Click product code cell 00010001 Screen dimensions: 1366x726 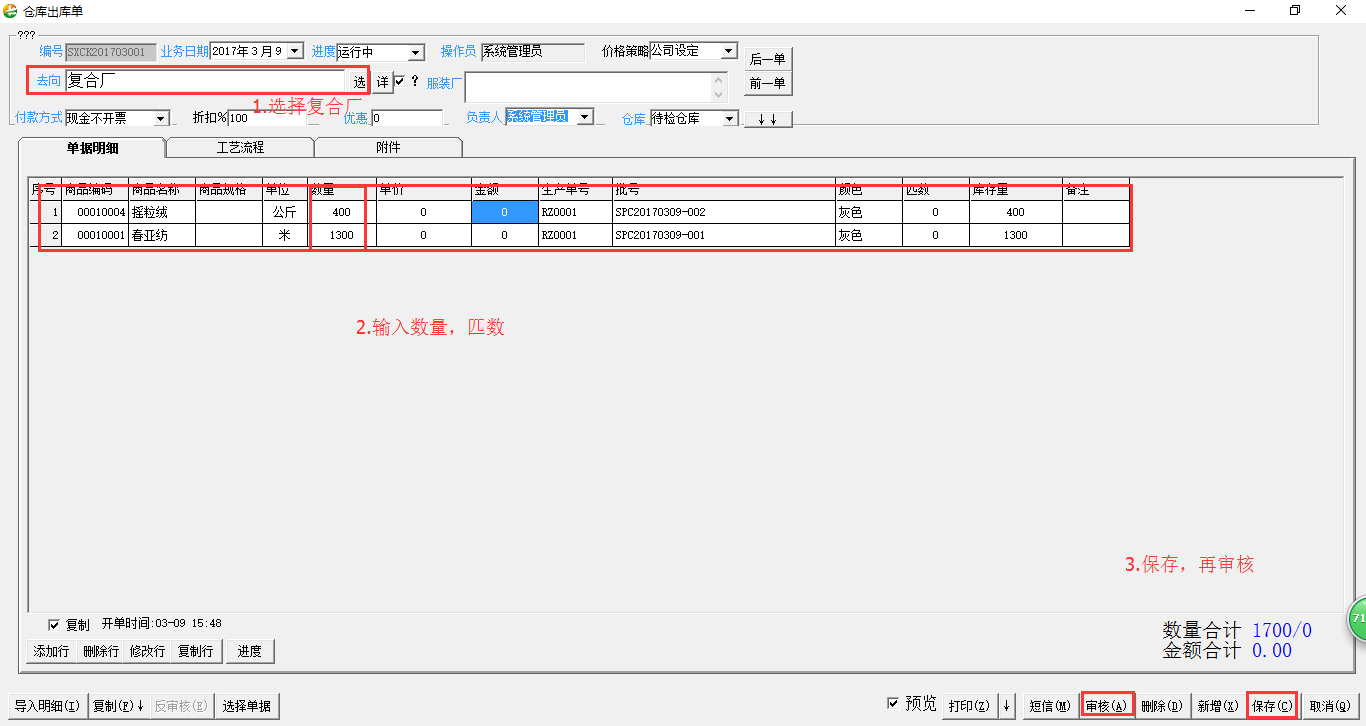(x=95, y=235)
